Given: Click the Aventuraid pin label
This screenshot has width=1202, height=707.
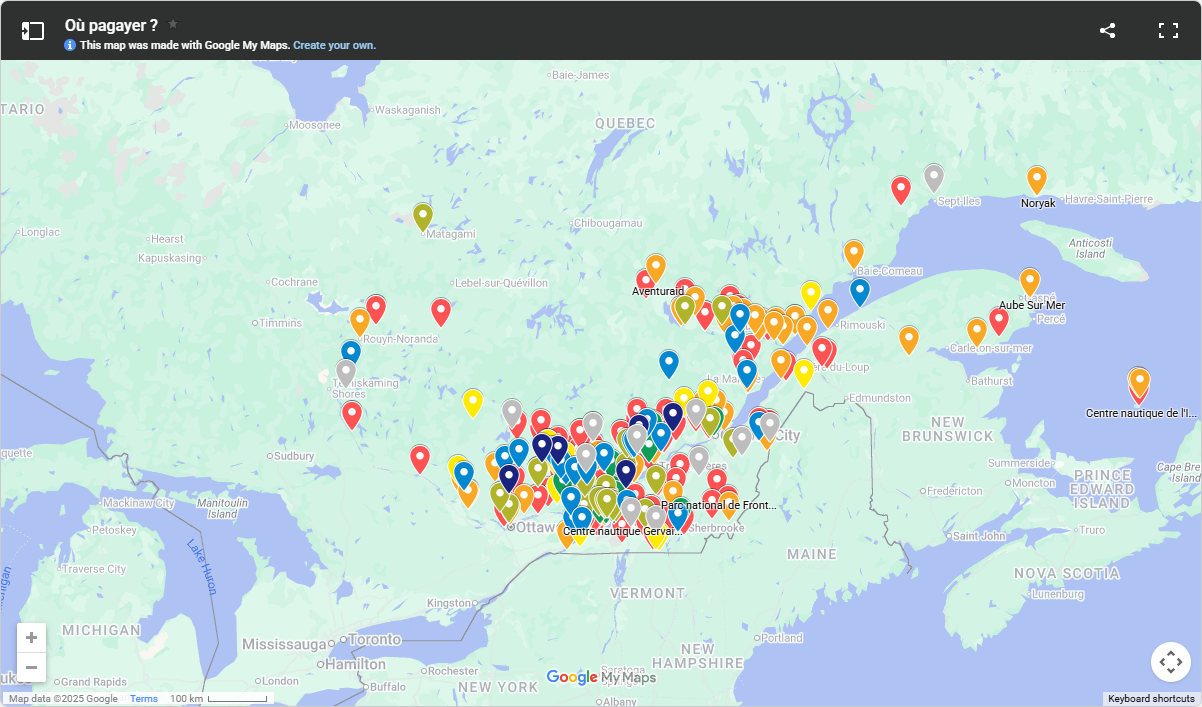Looking at the screenshot, I should pos(658,291).
